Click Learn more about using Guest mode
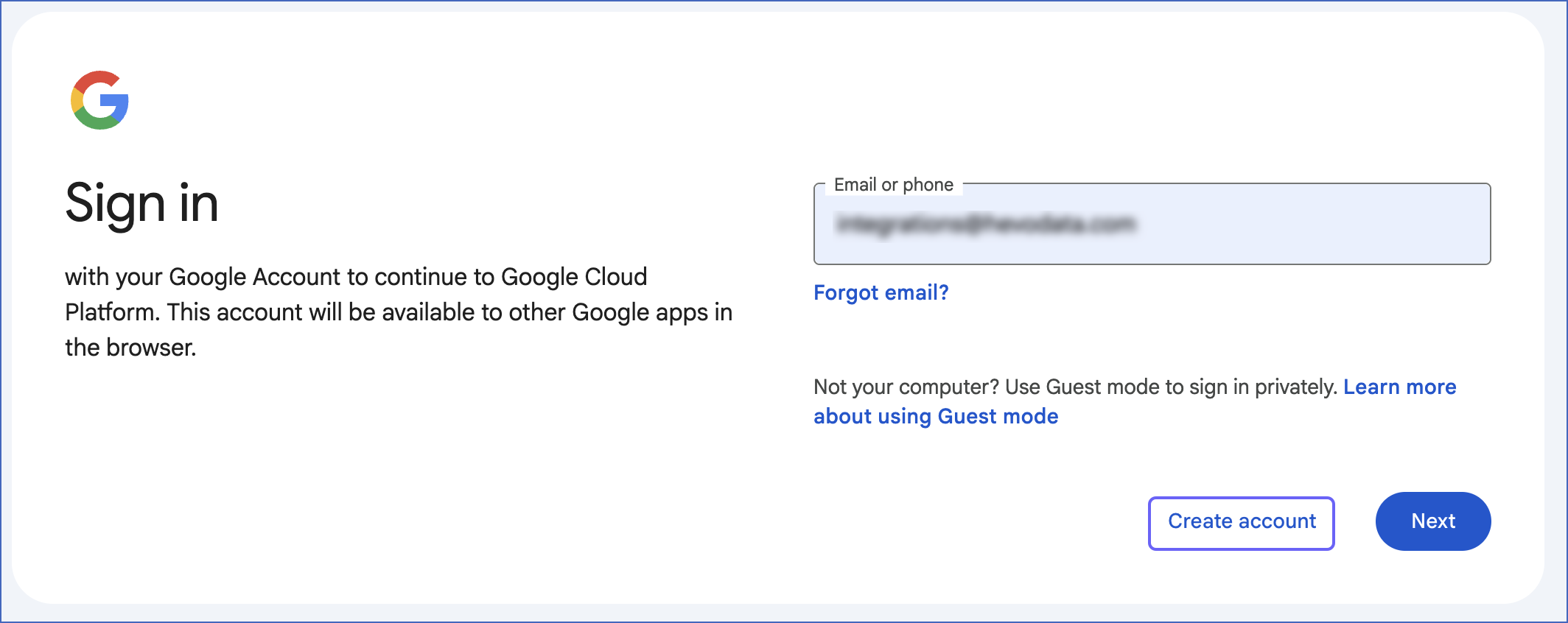1568x623 pixels. (936, 416)
